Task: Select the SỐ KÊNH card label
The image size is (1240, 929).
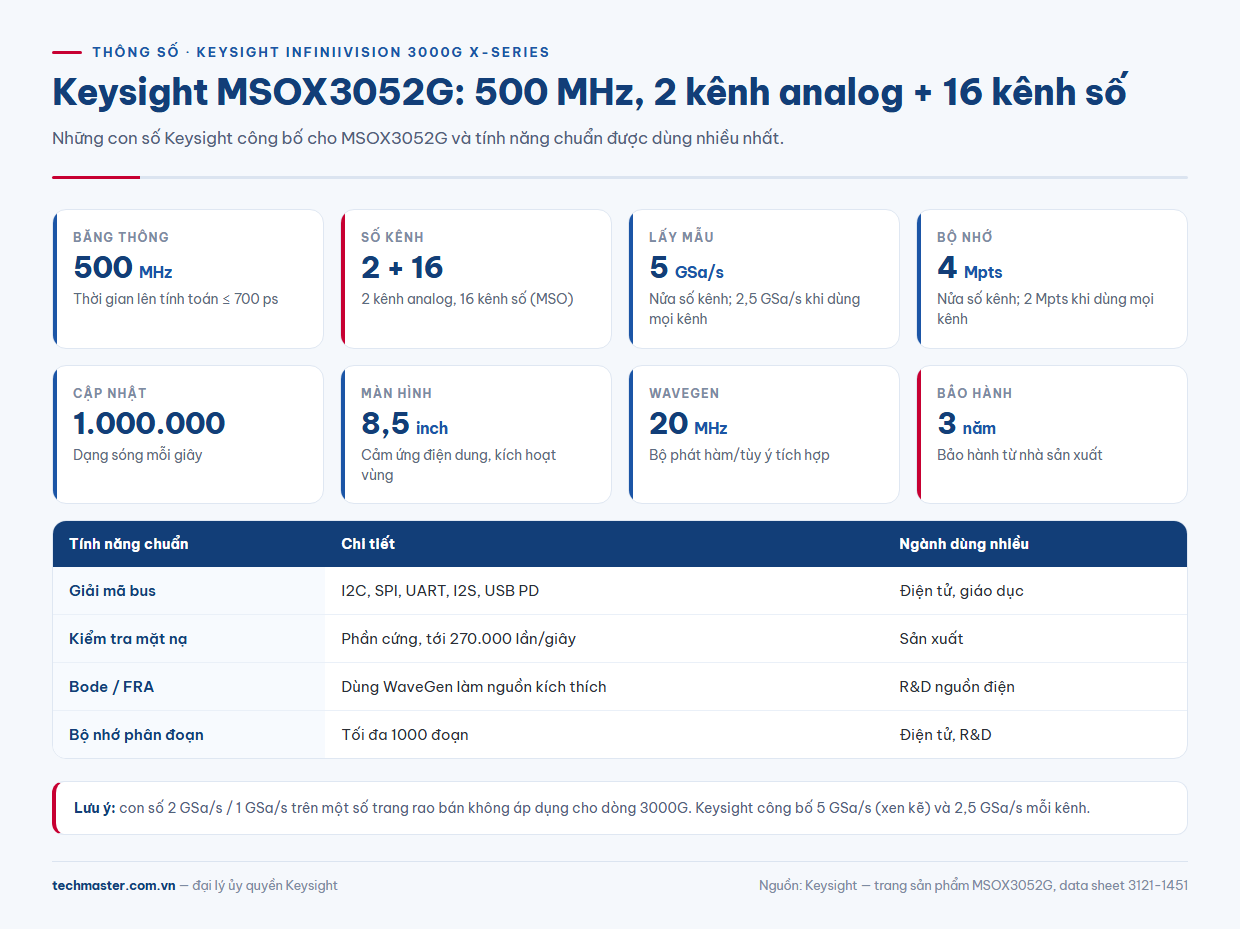Action: point(392,237)
